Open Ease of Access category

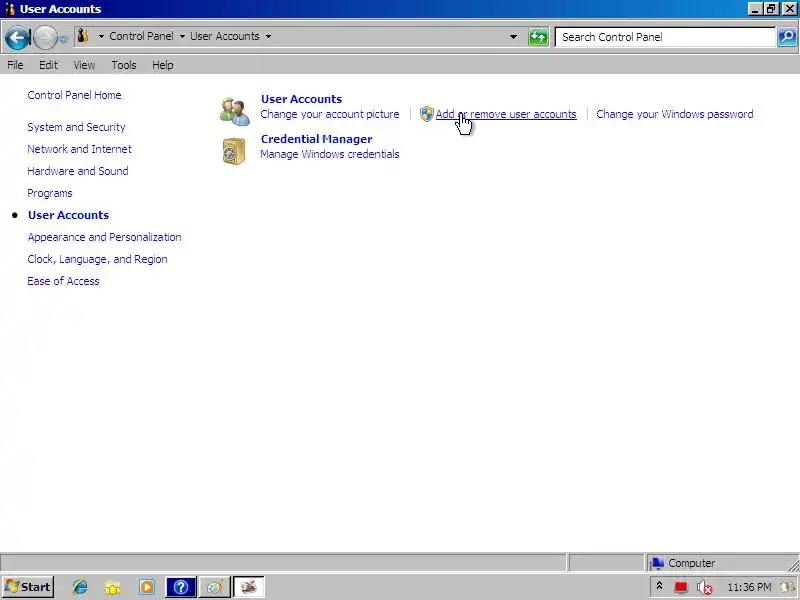coord(63,281)
